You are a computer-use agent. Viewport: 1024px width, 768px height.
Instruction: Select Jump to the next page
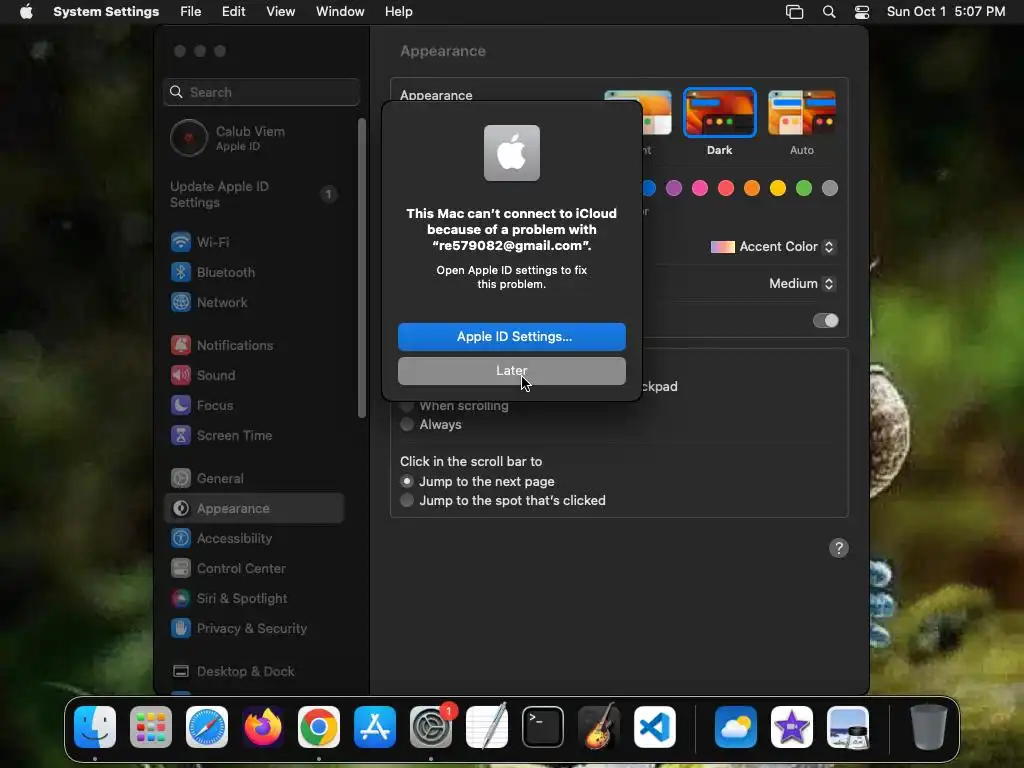pos(407,481)
